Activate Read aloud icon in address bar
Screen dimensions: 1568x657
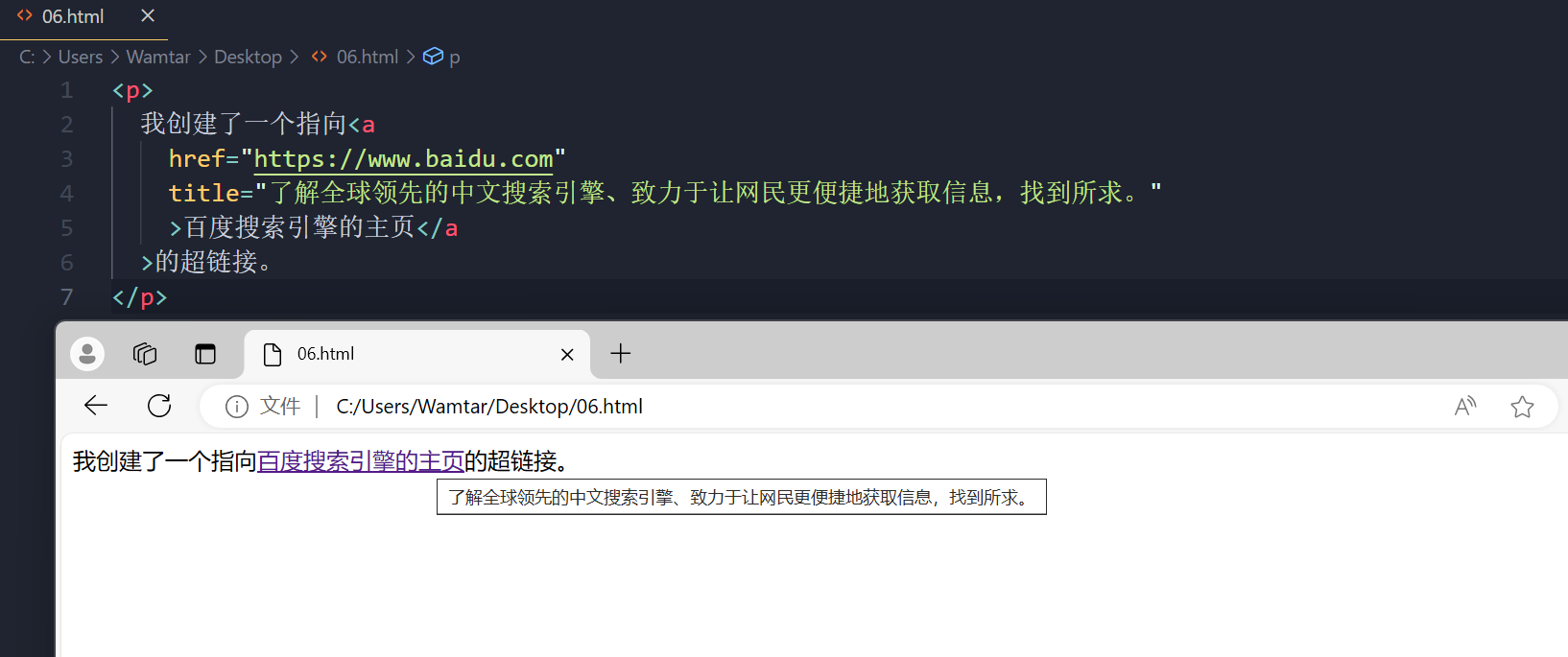coord(1465,407)
